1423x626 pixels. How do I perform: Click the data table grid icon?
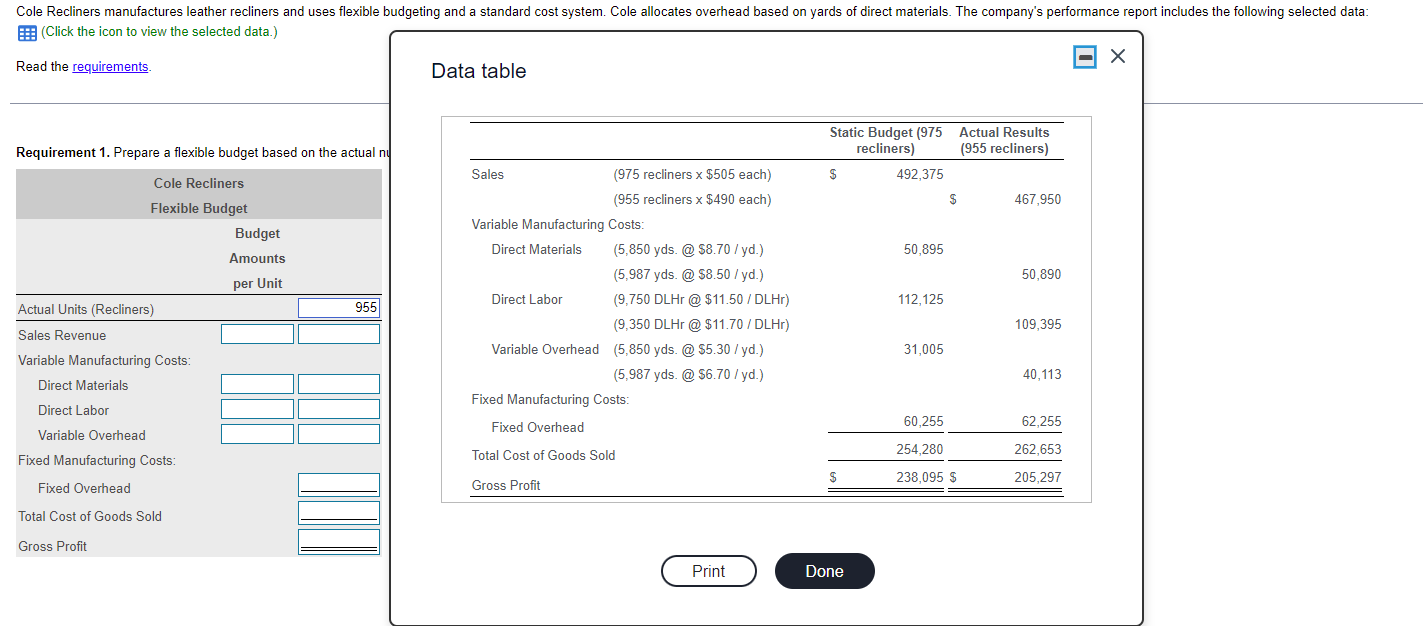(x=26, y=32)
